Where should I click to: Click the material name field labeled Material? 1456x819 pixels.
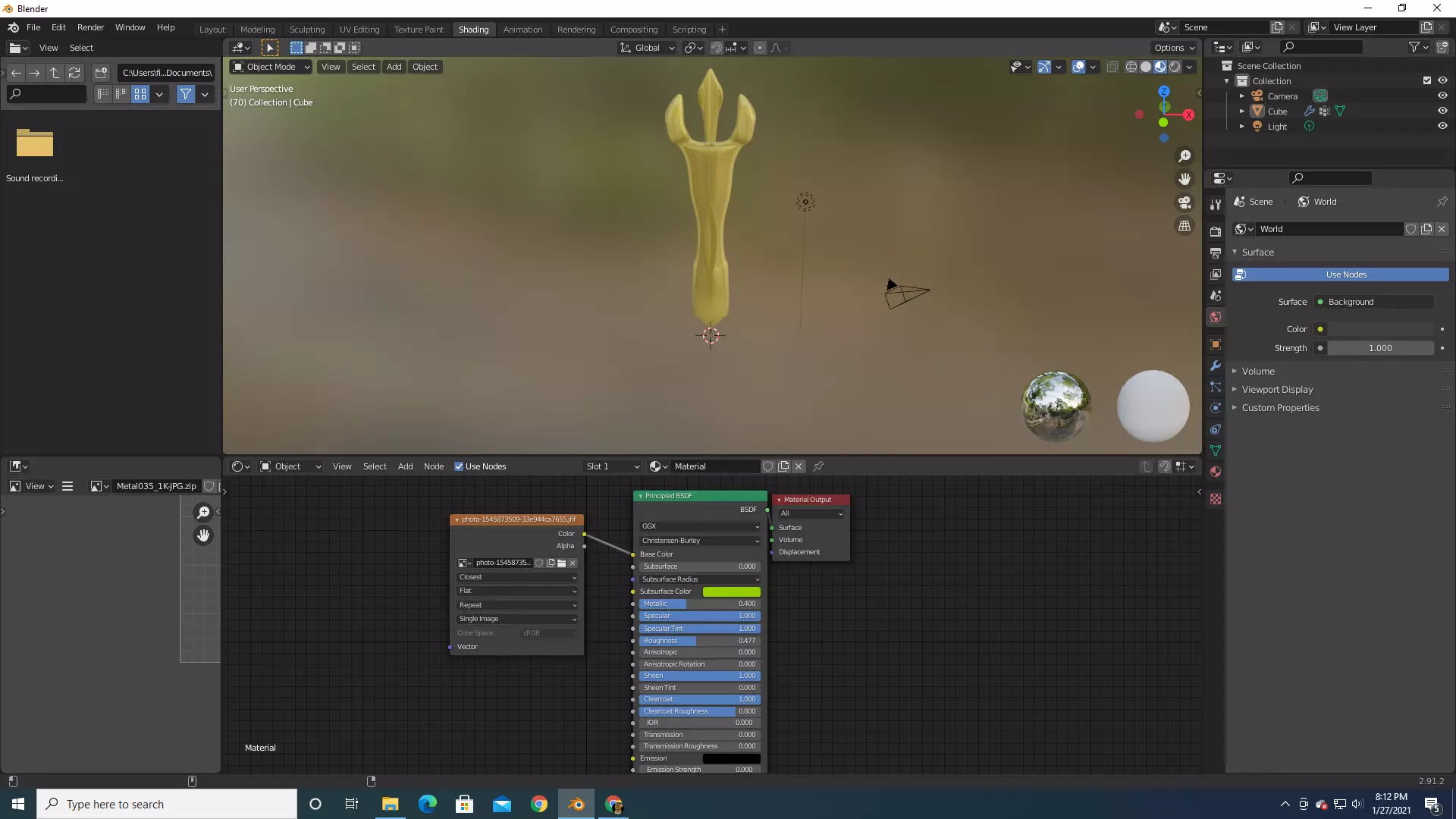click(x=715, y=466)
